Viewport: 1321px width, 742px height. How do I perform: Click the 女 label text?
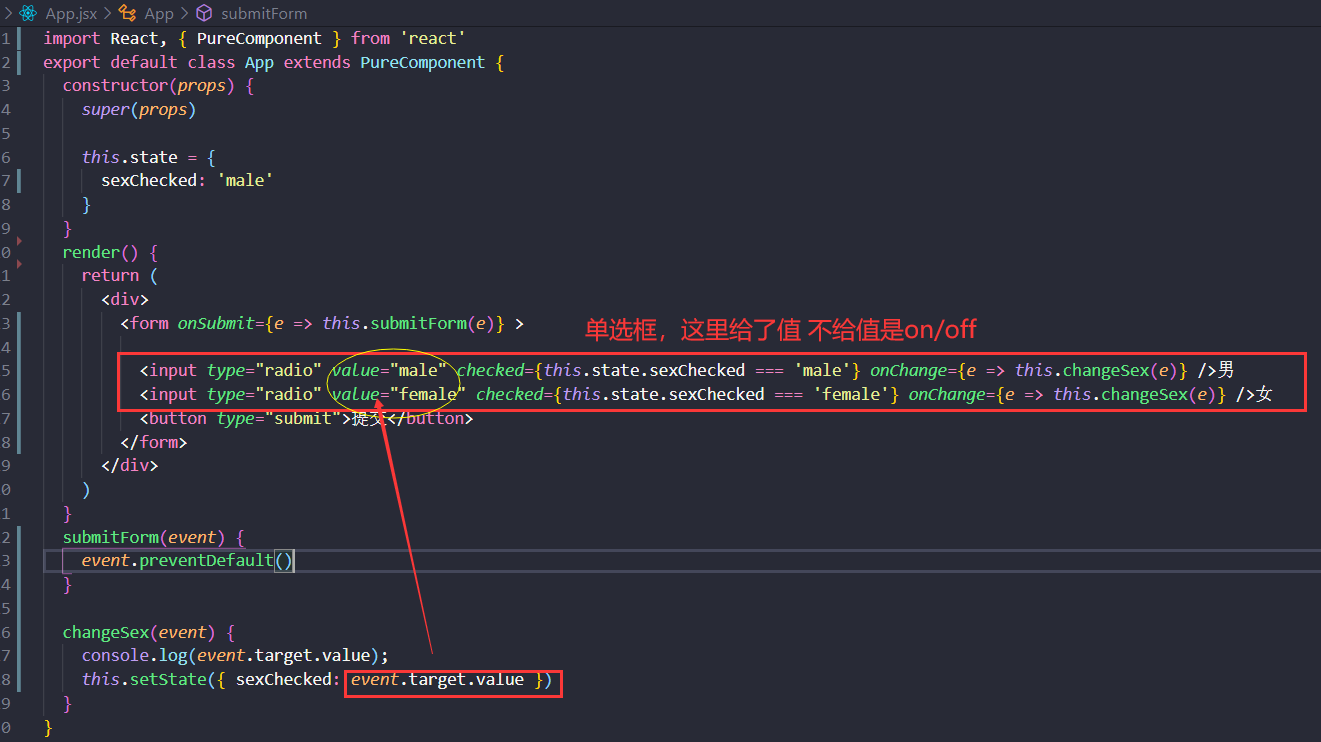coord(1265,394)
